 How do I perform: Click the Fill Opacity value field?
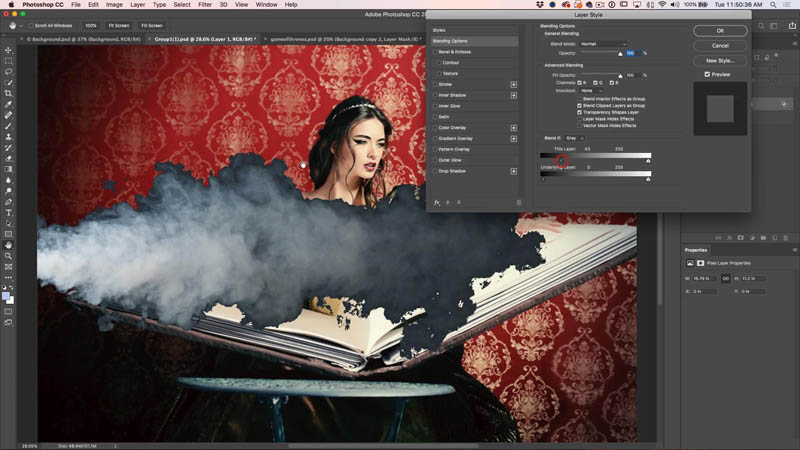(633, 76)
